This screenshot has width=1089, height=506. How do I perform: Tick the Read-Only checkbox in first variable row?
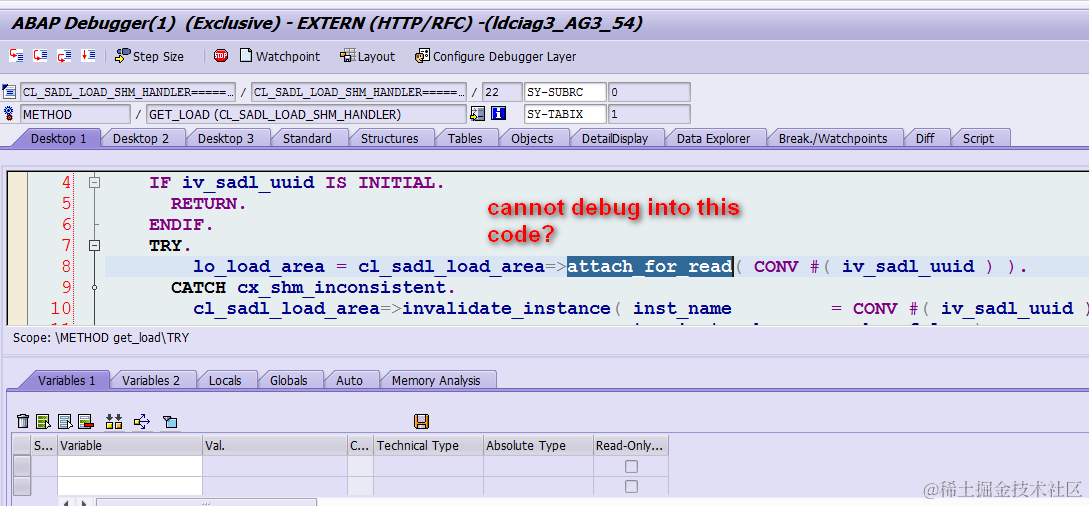pos(631,466)
